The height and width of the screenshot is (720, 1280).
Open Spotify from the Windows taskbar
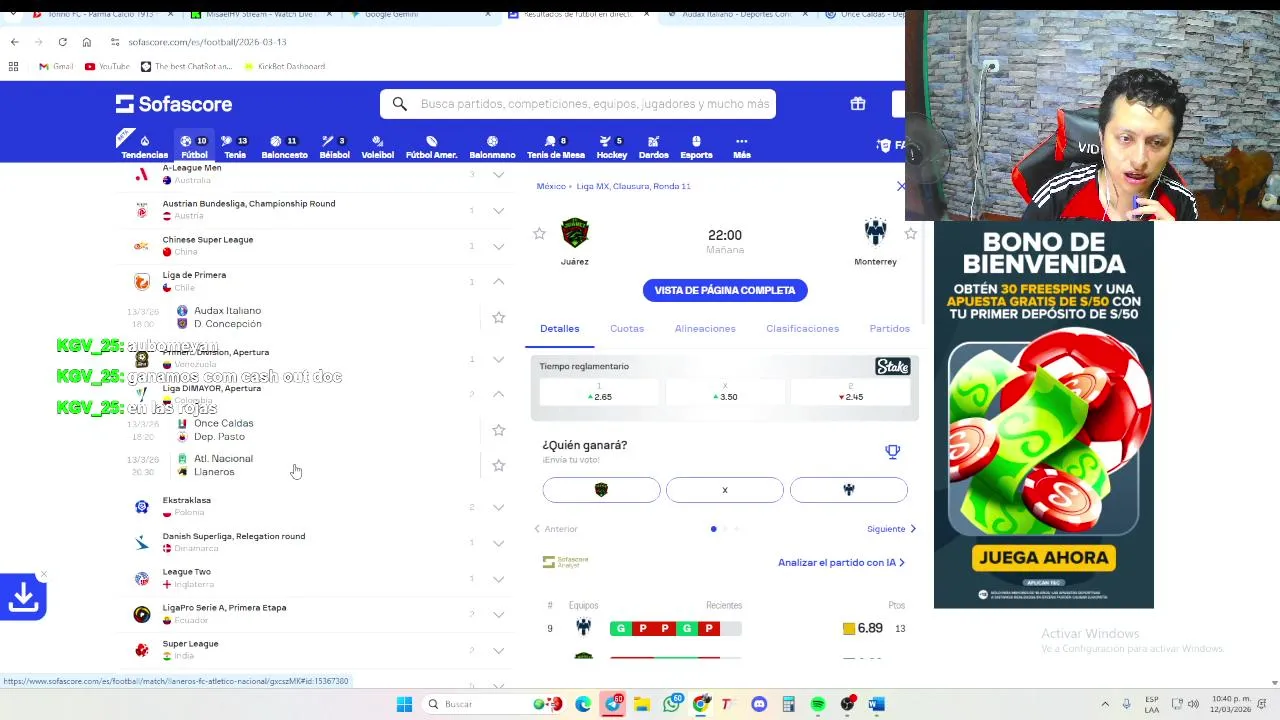(818, 704)
